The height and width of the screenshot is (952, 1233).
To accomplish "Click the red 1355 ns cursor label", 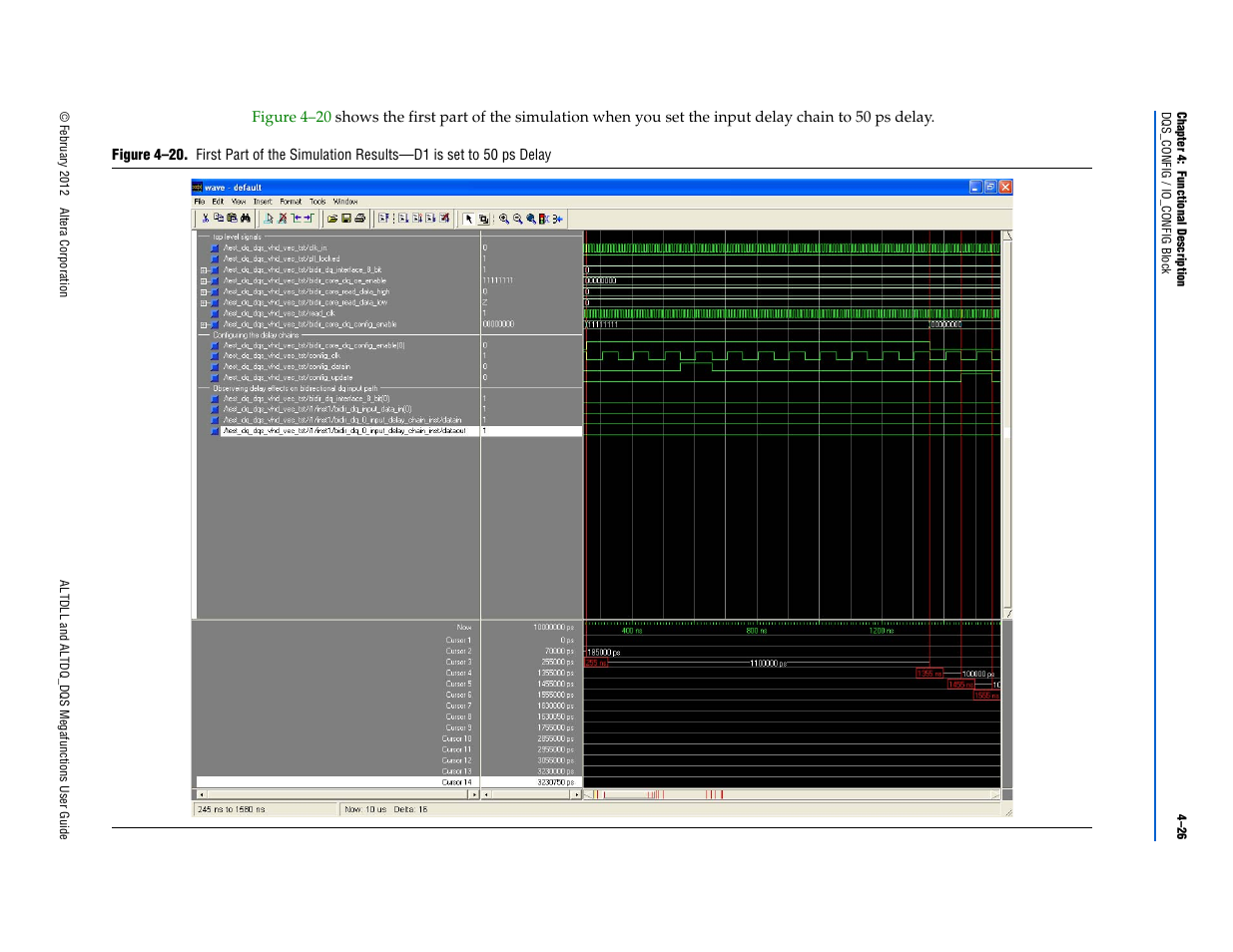I will pos(928,674).
